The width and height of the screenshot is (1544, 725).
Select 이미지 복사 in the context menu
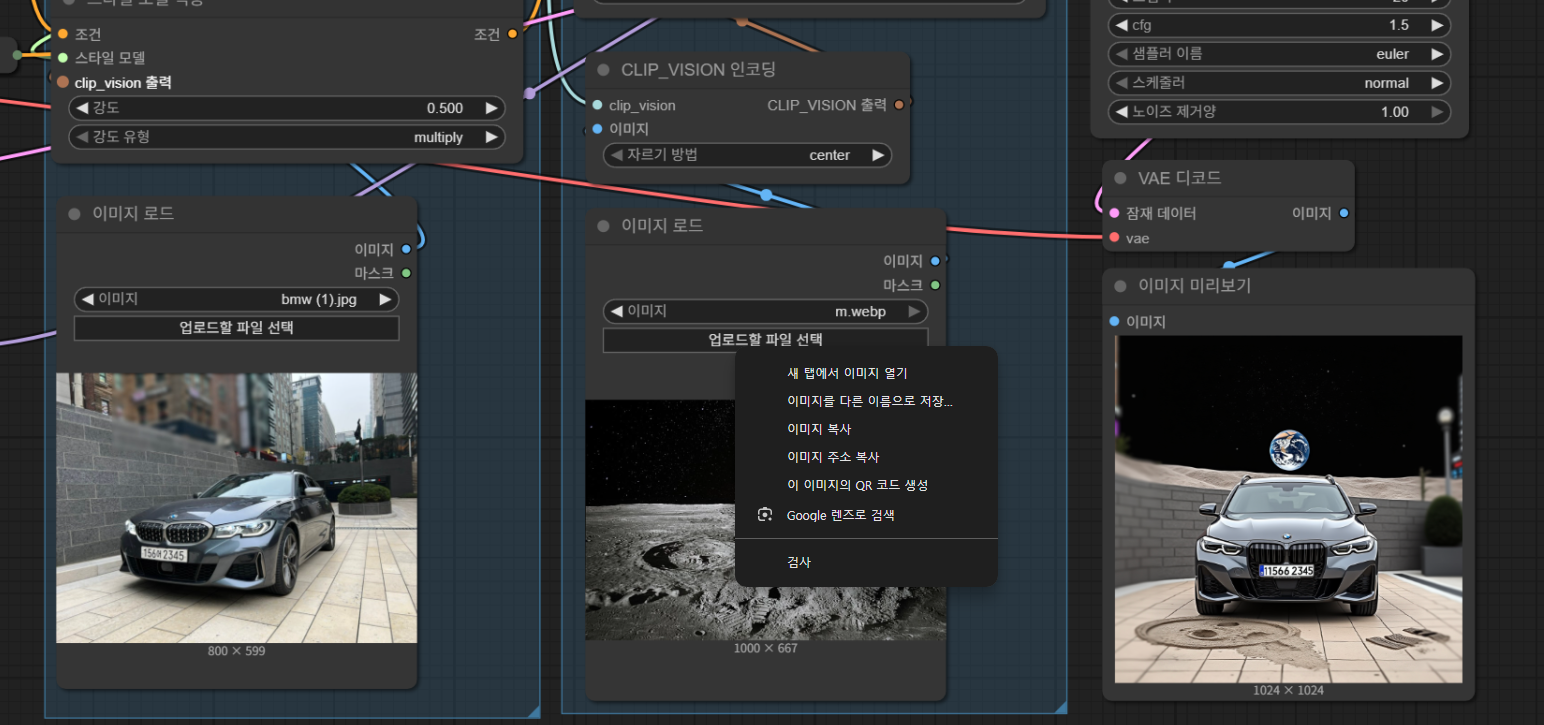pos(866,429)
